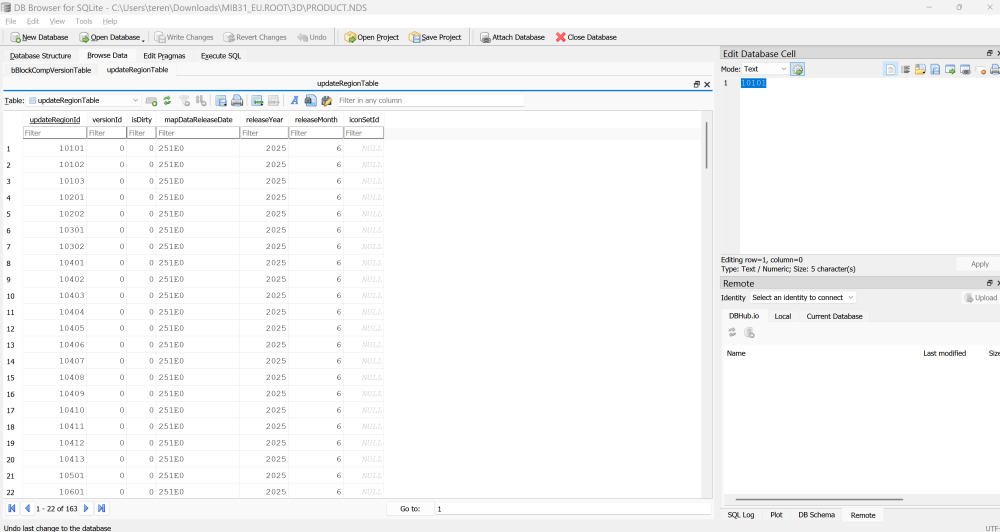This screenshot has height=532, width=1000.
Task: Go to previous page of records
Action: click(27, 508)
